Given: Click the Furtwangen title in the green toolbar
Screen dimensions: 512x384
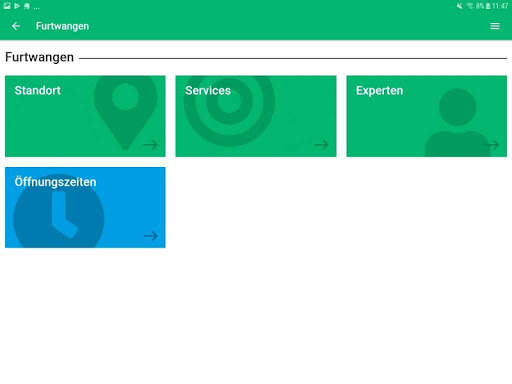Looking at the screenshot, I should (62, 26).
